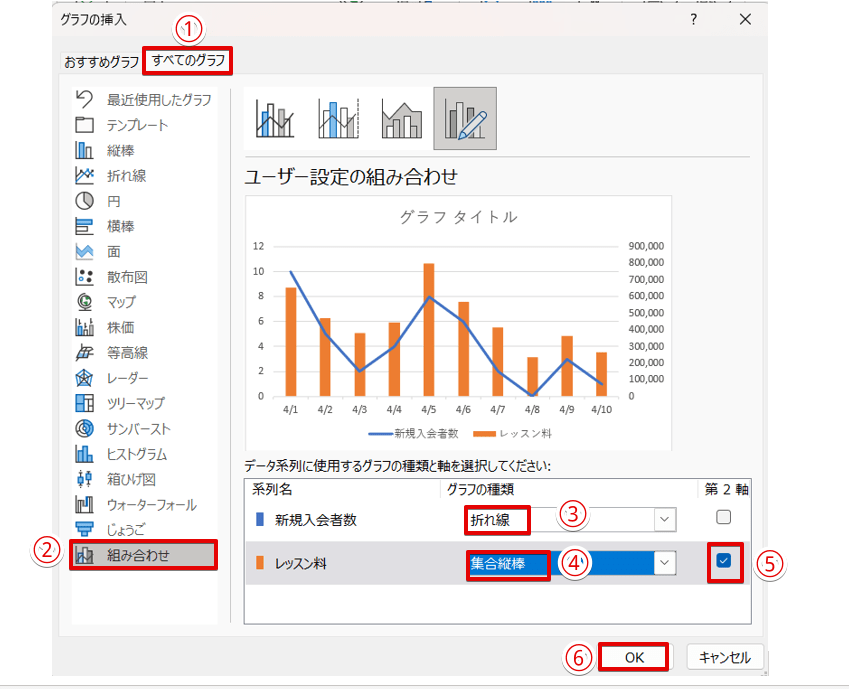
Task: Select the 散布図 scatter chart category
Action: (x=126, y=276)
